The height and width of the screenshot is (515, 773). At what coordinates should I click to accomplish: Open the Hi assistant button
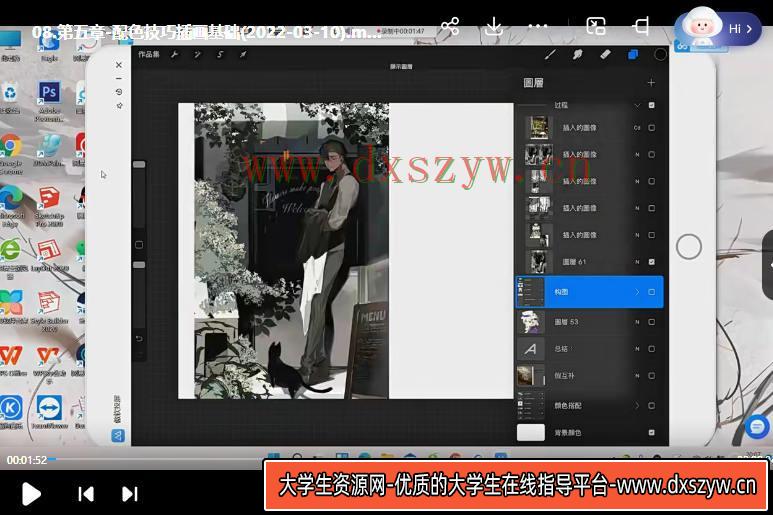pos(718,28)
